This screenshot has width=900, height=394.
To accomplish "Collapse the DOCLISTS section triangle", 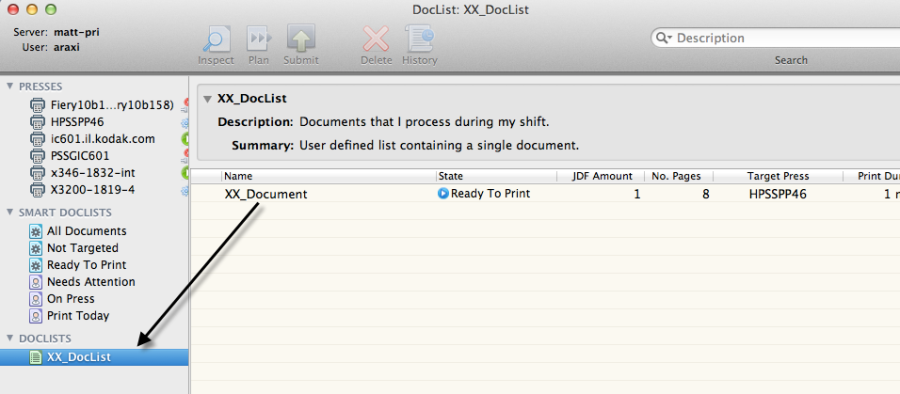I will pyautogui.click(x=10, y=338).
